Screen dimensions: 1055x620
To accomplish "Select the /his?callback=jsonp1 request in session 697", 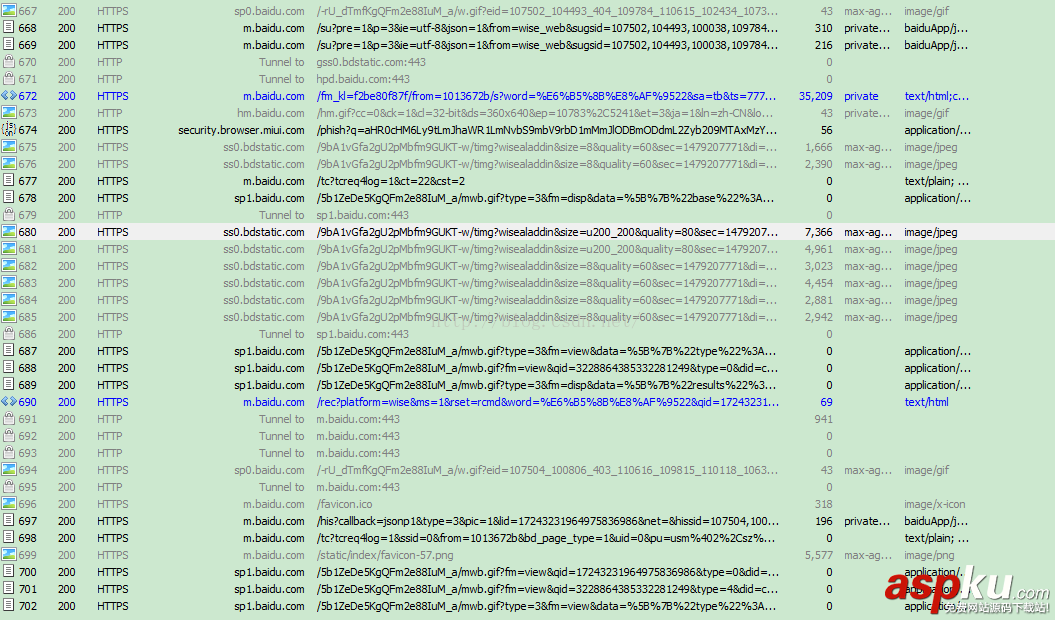I will pos(545,521).
